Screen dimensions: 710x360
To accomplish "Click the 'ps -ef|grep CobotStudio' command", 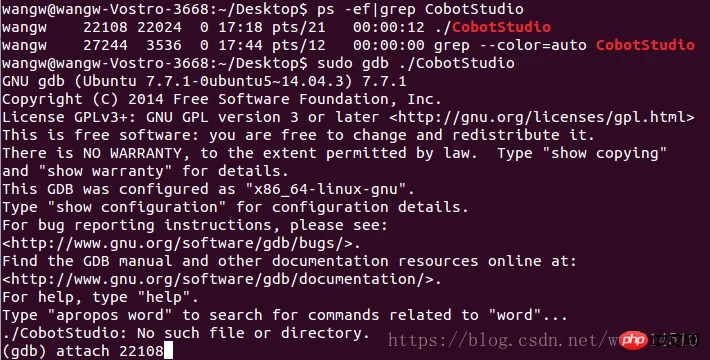I will click(x=420, y=9).
